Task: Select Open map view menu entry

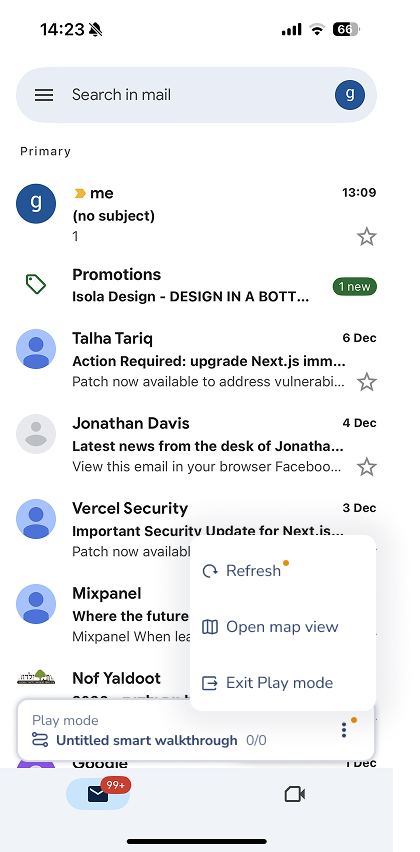Action: coord(283,627)
